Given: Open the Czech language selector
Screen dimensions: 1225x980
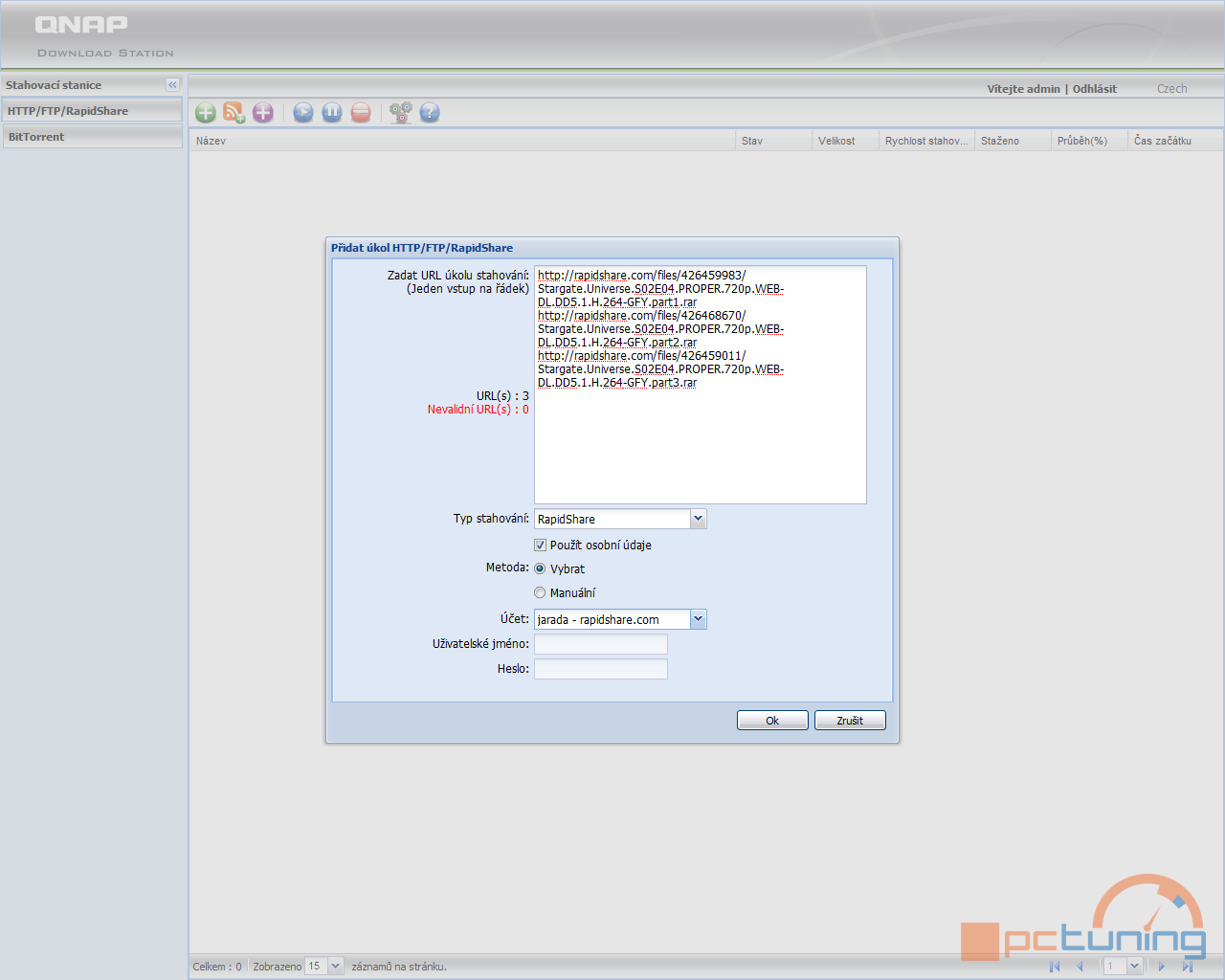Looking at the screenshot, I should [1171, 88].
